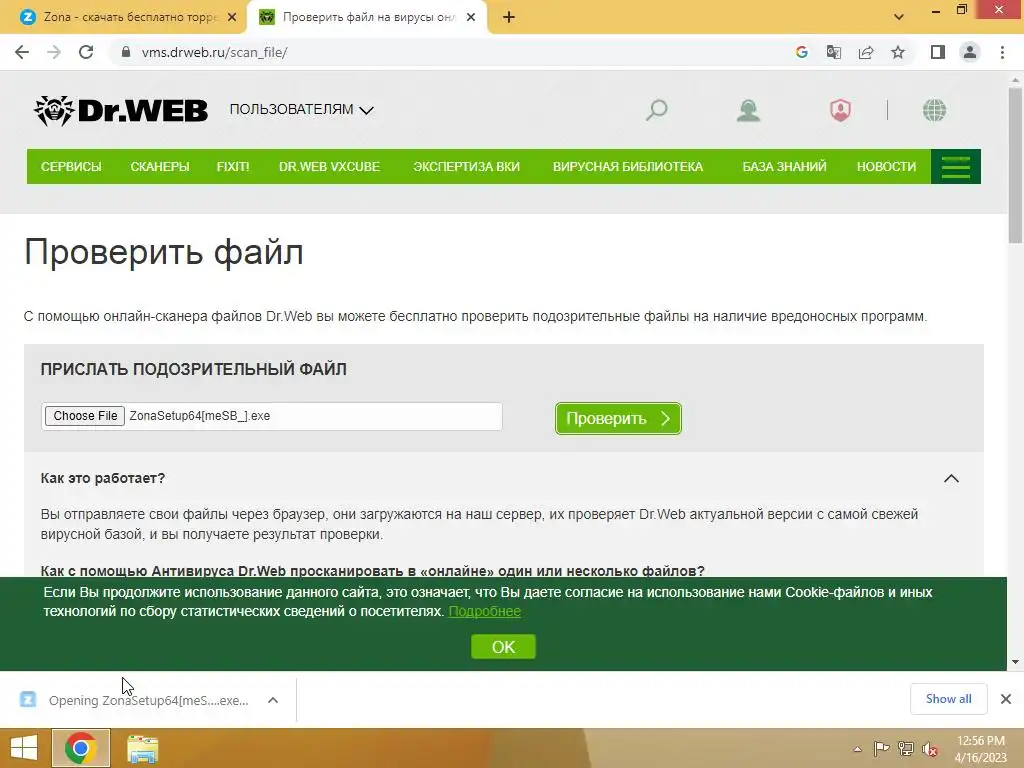Click Chrome icon in taskbar

81,748
